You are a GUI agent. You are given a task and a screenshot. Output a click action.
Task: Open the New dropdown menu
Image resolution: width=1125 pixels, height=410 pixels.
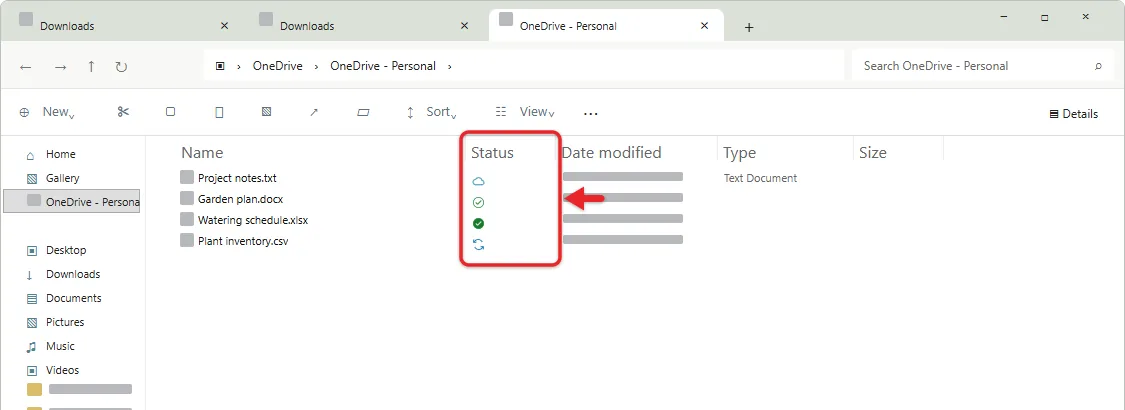coord(49,112)
